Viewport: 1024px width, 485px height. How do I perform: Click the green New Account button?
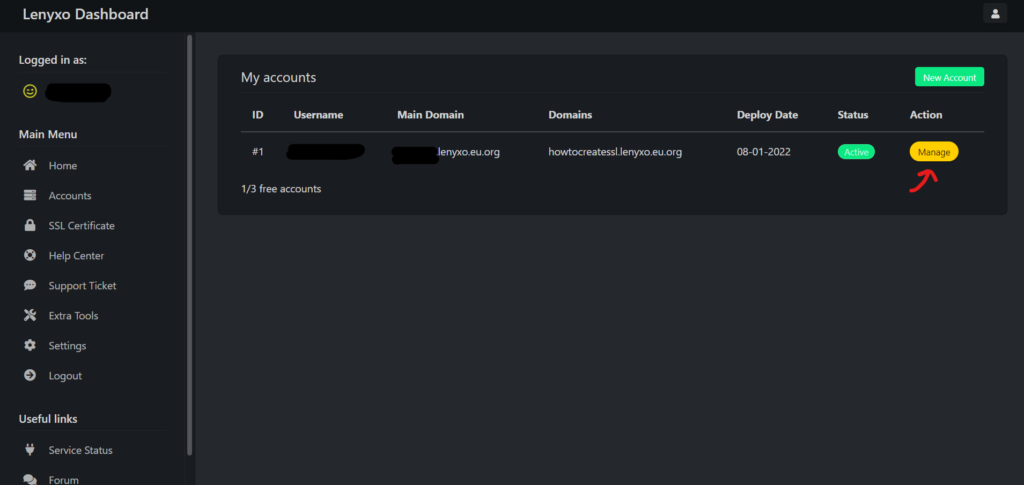[x=949, y=77]
